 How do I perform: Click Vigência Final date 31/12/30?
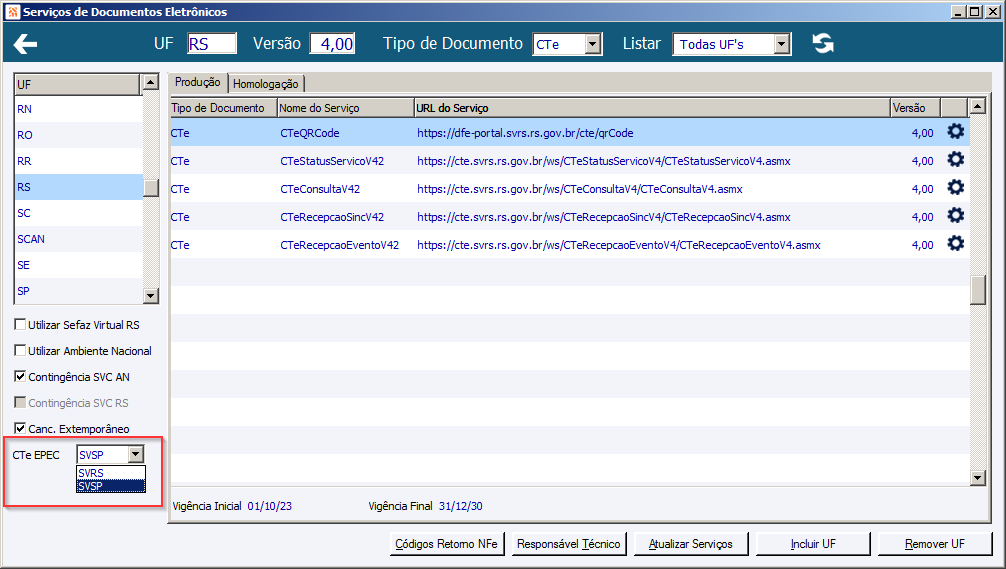coord(461,506)
